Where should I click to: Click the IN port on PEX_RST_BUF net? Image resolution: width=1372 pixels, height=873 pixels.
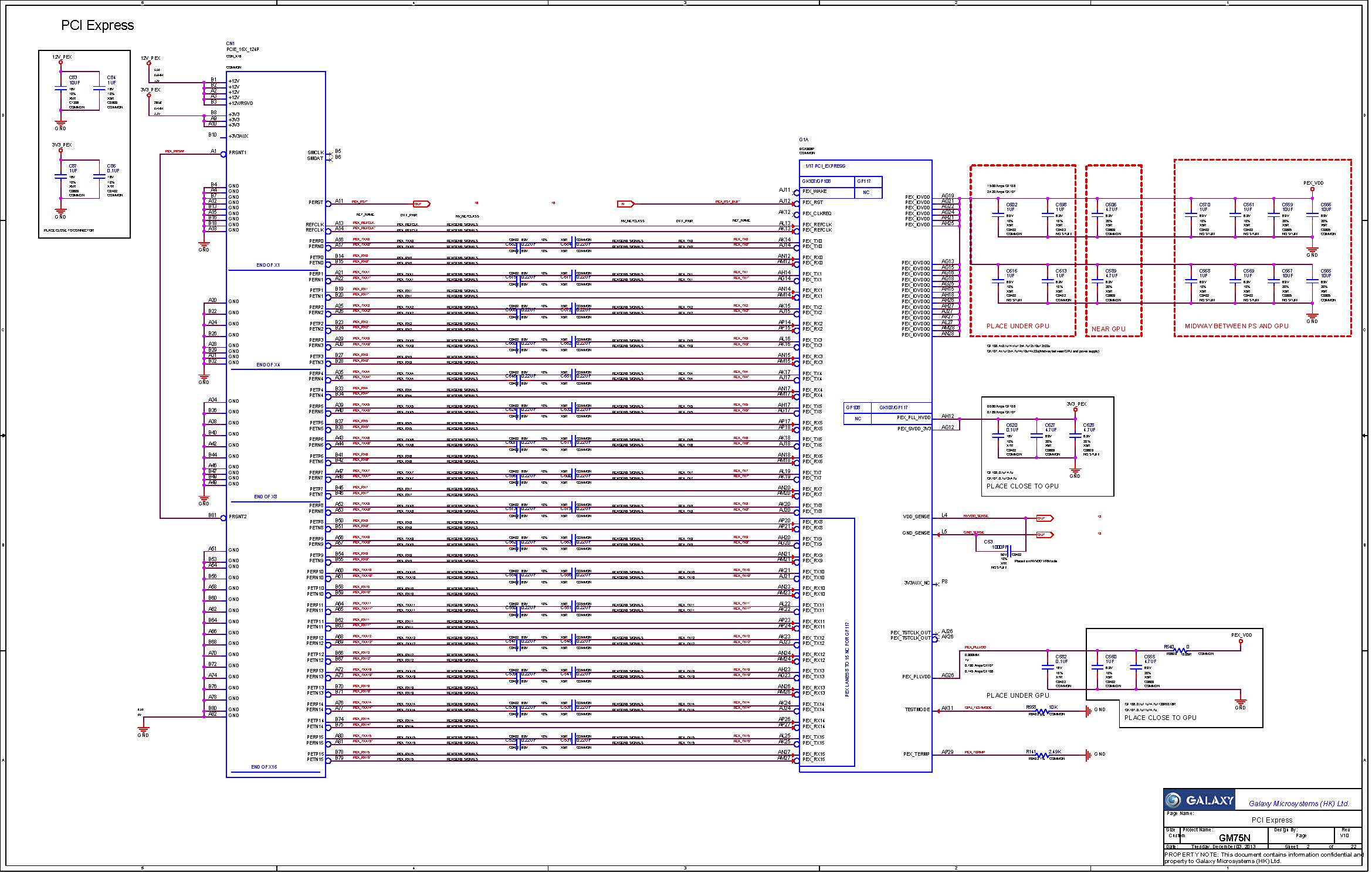tap(625, 204)
